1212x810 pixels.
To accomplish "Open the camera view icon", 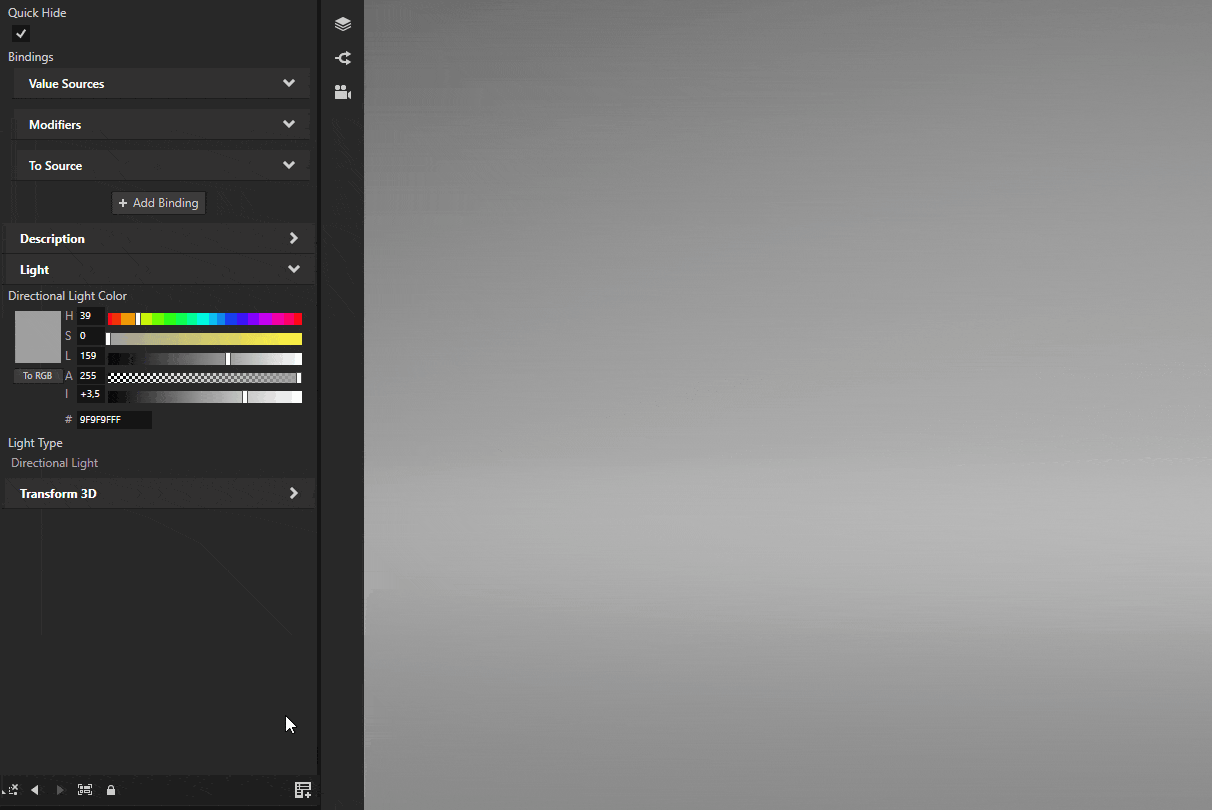I will click(342, 91).
